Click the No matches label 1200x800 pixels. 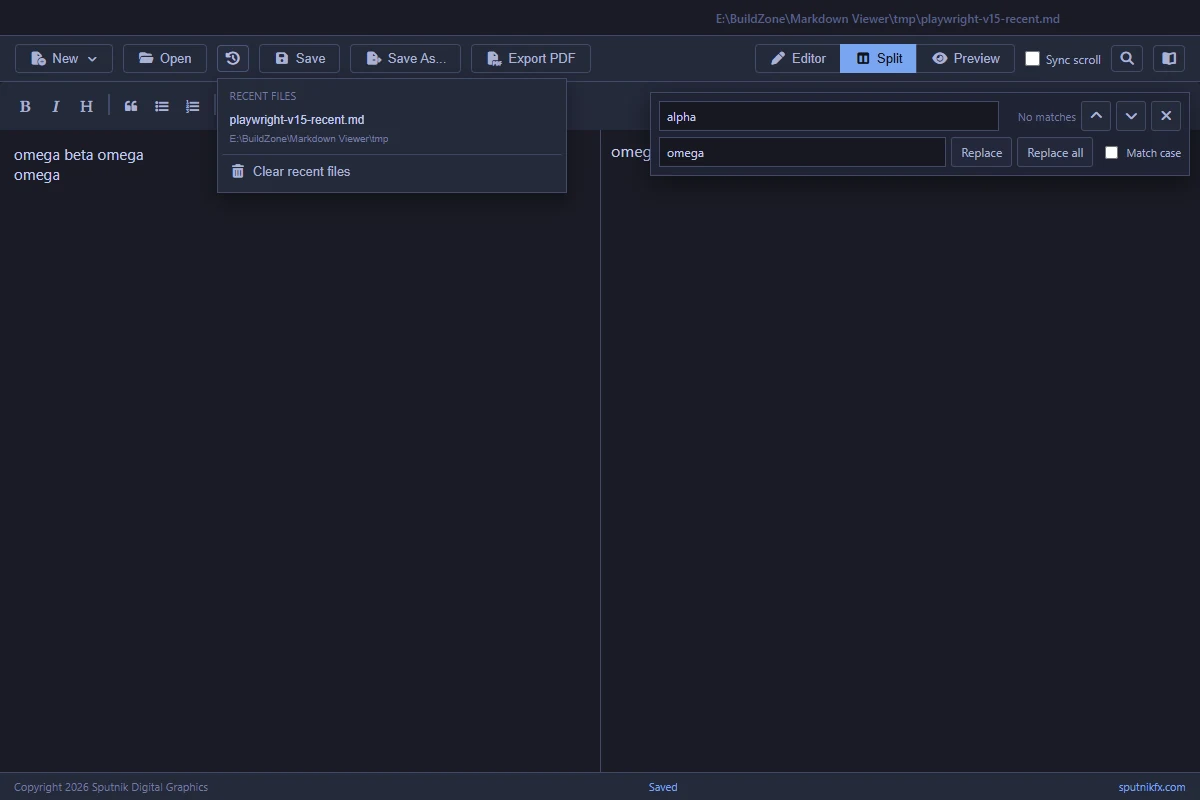click(1047, 117)
